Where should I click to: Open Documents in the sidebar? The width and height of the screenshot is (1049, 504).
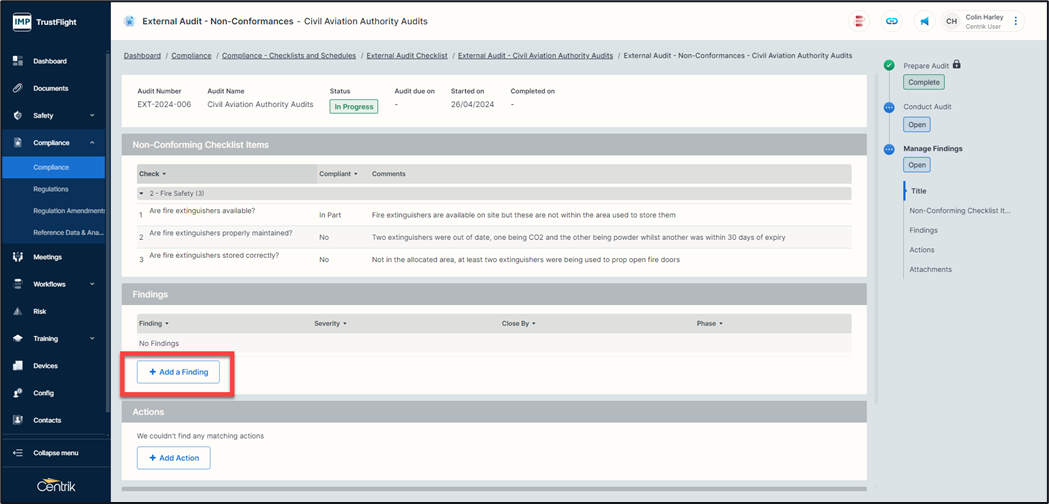(50, 88)
